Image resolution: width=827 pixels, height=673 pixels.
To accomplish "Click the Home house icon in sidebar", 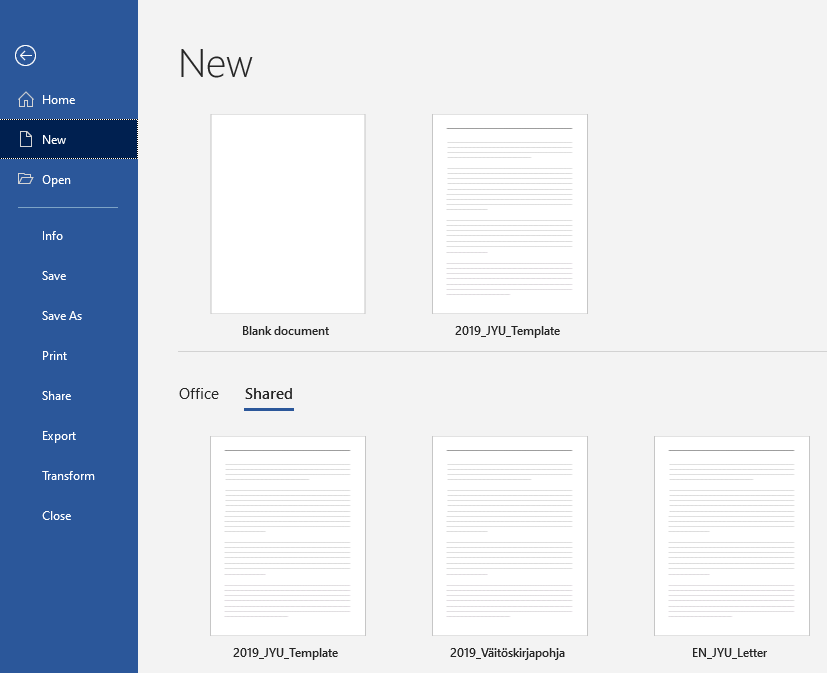I will [x=26, y=100].
